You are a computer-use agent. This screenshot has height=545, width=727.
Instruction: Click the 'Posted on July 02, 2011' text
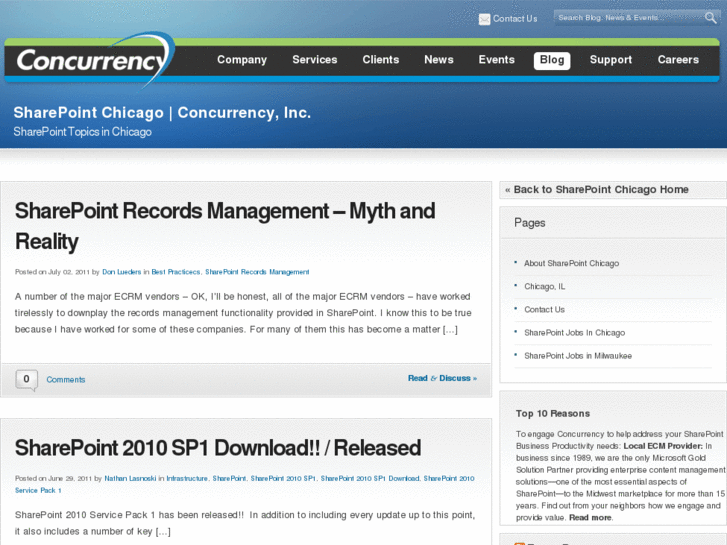52,272
